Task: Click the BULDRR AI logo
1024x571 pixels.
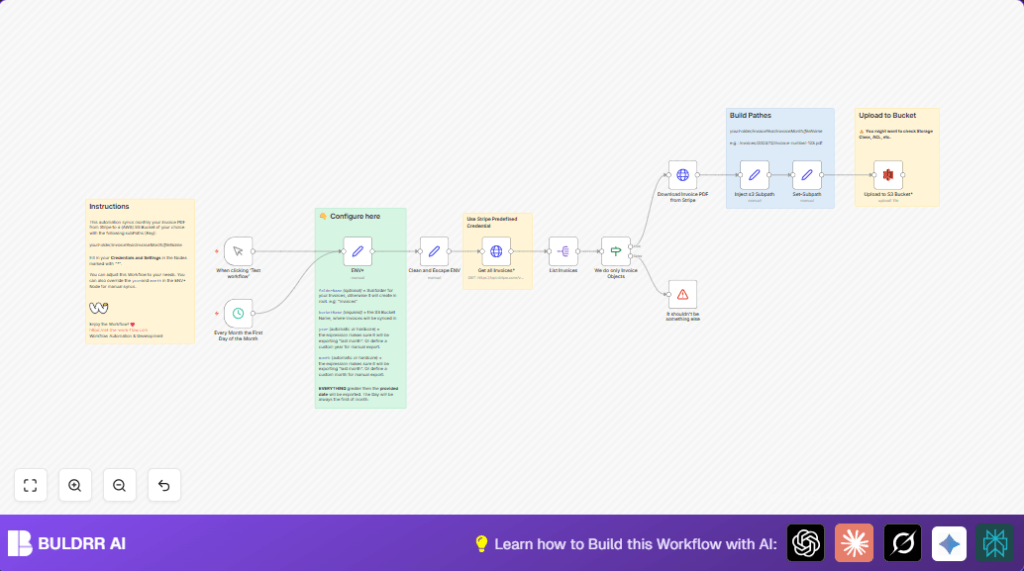Action: tap(67, 543)
